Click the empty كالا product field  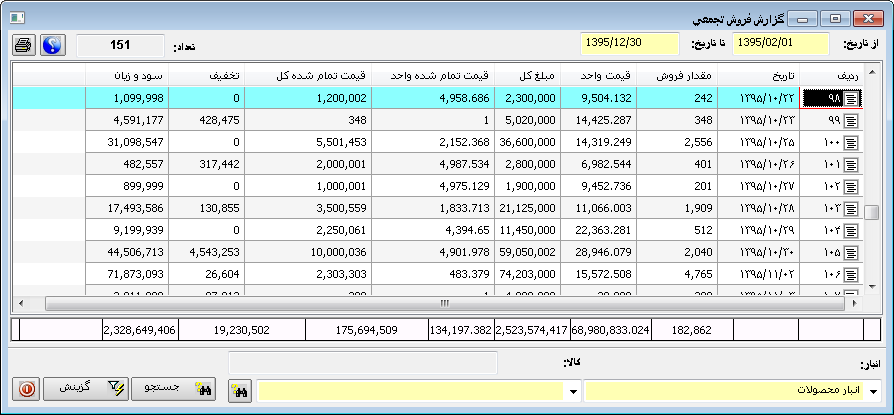pos(363,363)
